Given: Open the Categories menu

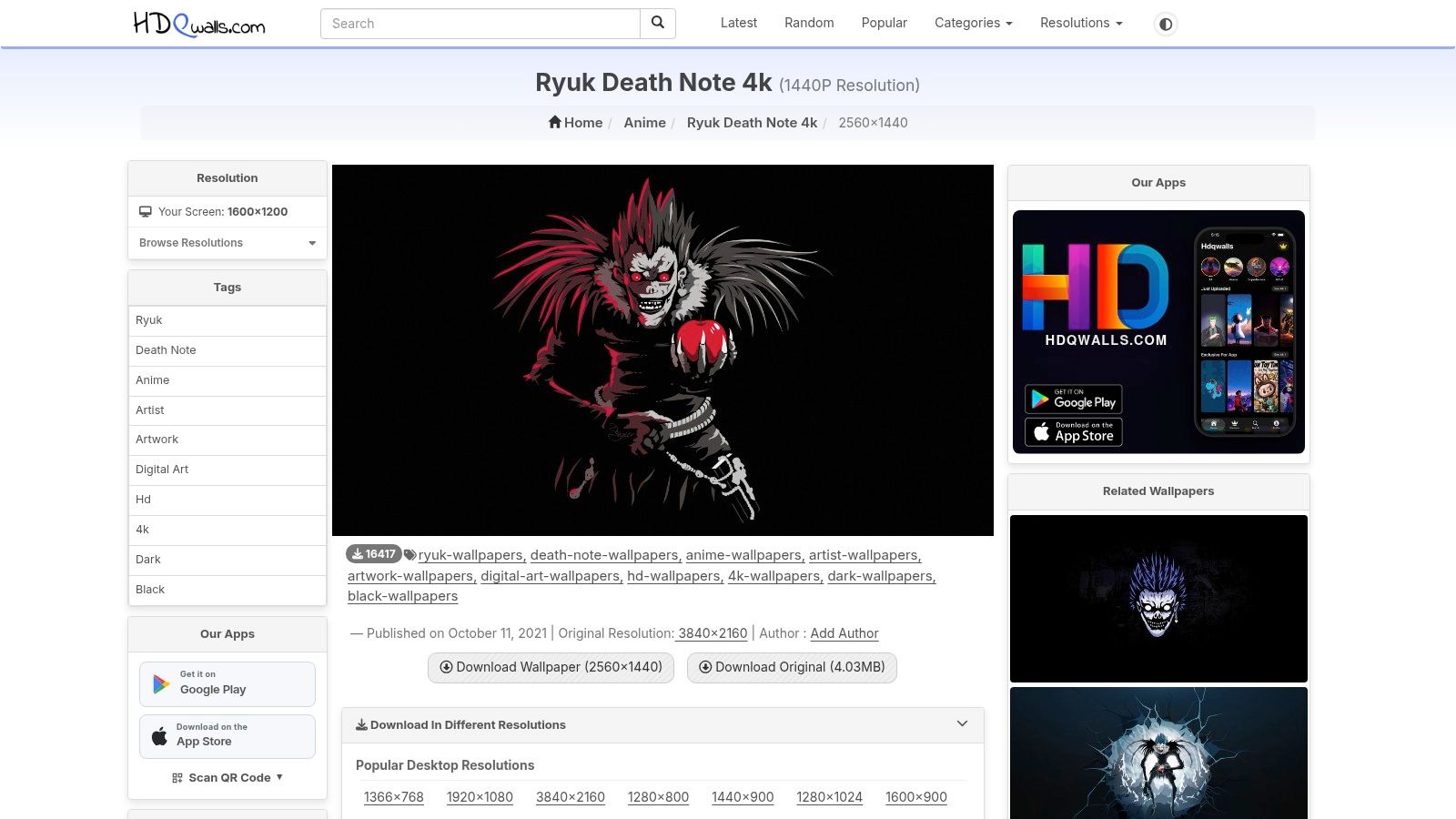Looking at the screenshot, I should (973, 23).
